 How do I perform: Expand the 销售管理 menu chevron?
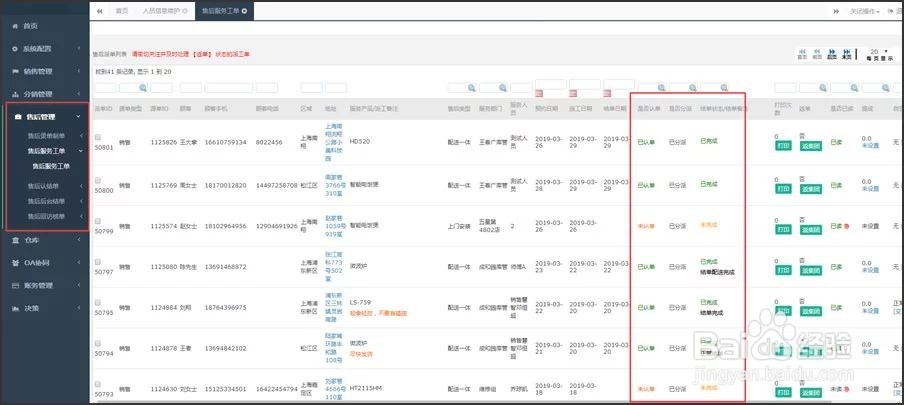(x=80, y=72)
